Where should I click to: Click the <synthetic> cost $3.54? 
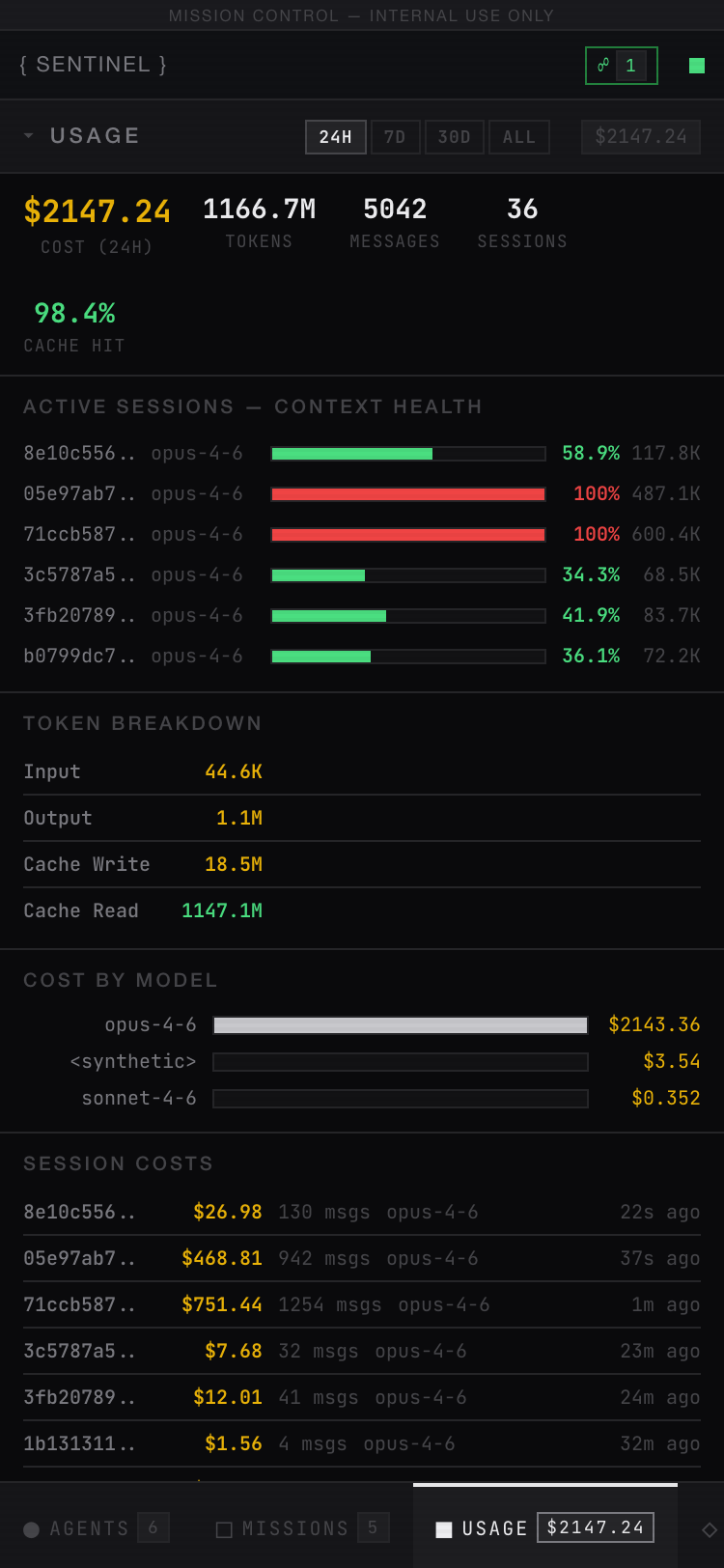[672, 1062]
